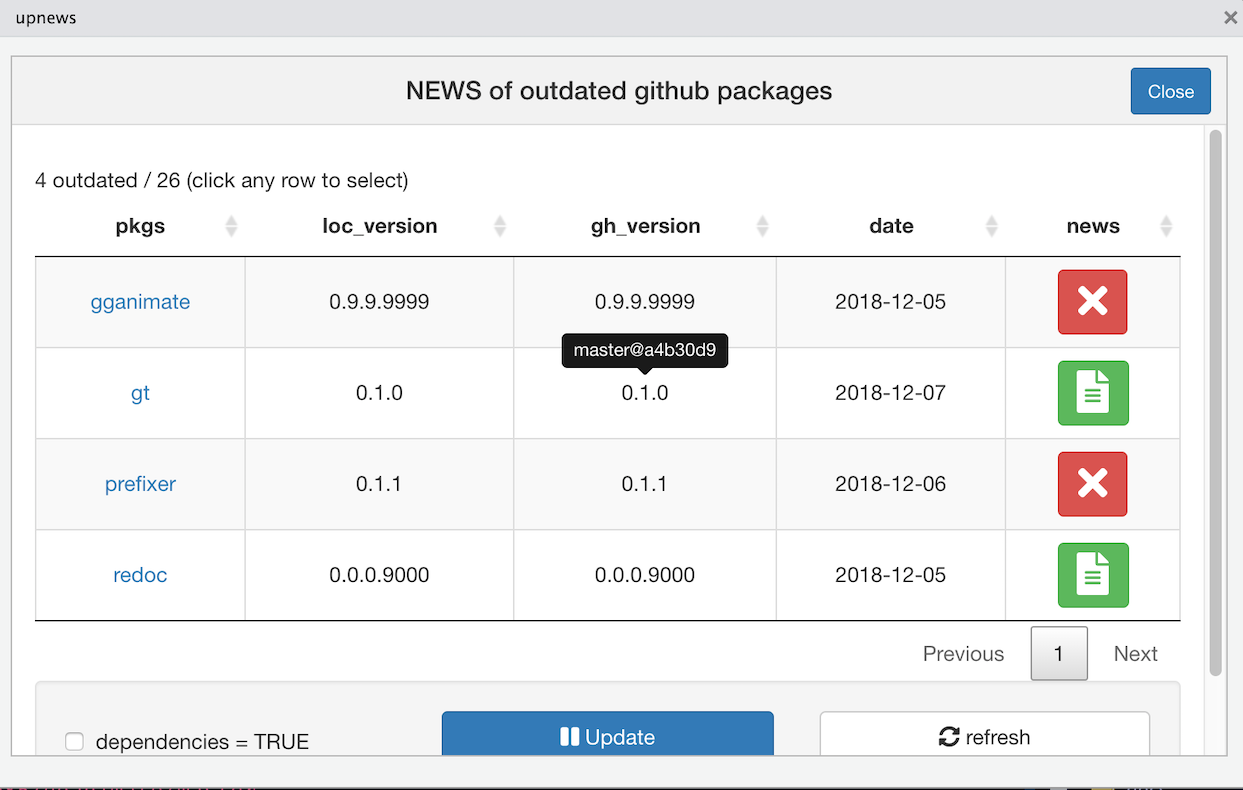Viewport: 1243px width, 790px height.
Task: Click gt loc_version 0.1.0 cell
Action: 379,393
